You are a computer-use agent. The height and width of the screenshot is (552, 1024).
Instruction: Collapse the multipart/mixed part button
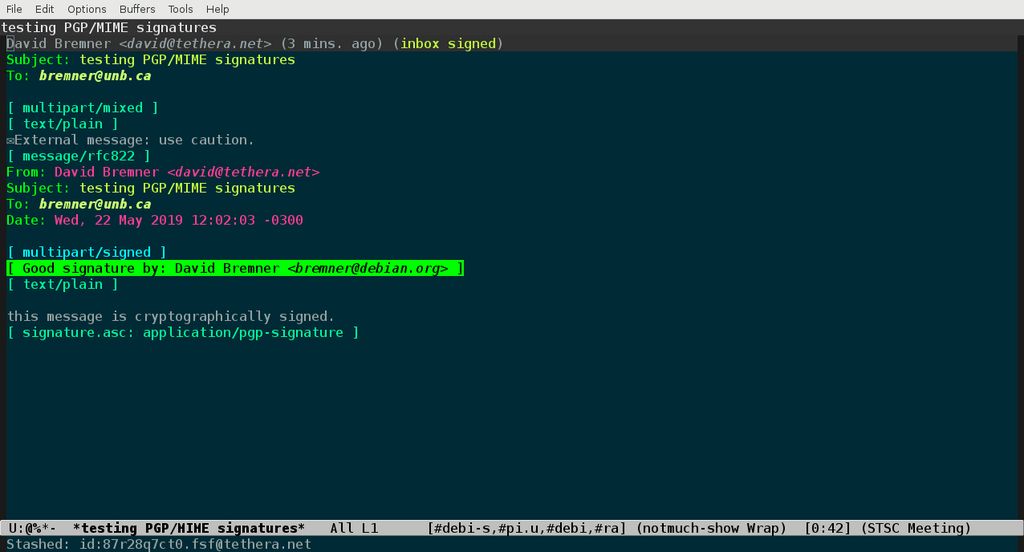pyautogui.click(x=82, y=108)
